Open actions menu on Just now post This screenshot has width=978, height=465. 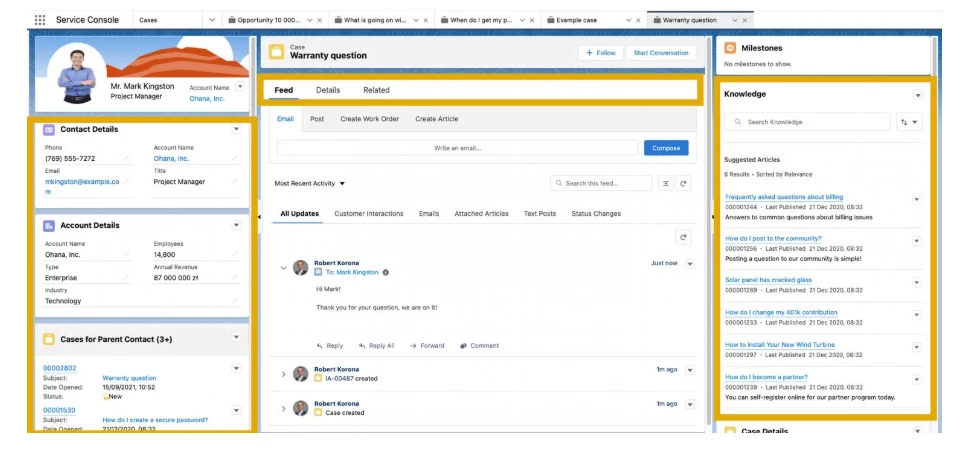690,264
